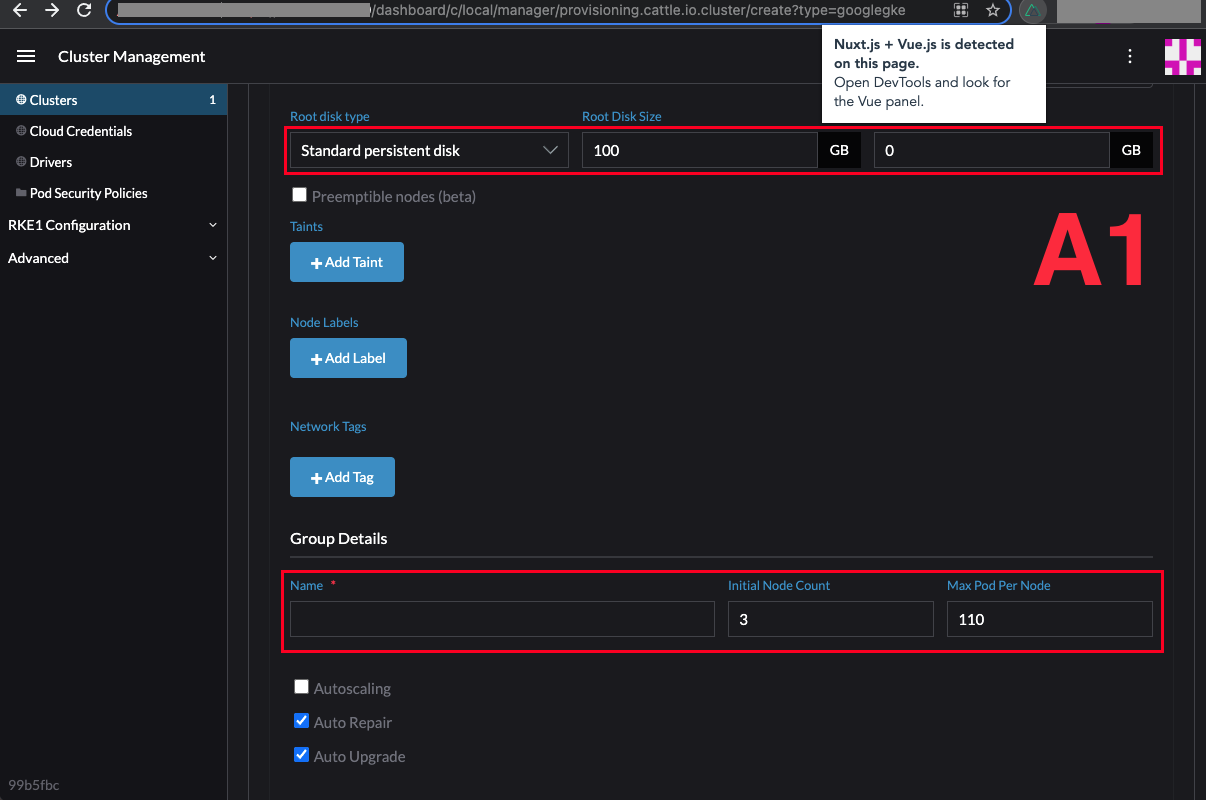The image size is (1206, 800).
Task: Enable Preemptible nodes (beta)
Action: (299, 194)
